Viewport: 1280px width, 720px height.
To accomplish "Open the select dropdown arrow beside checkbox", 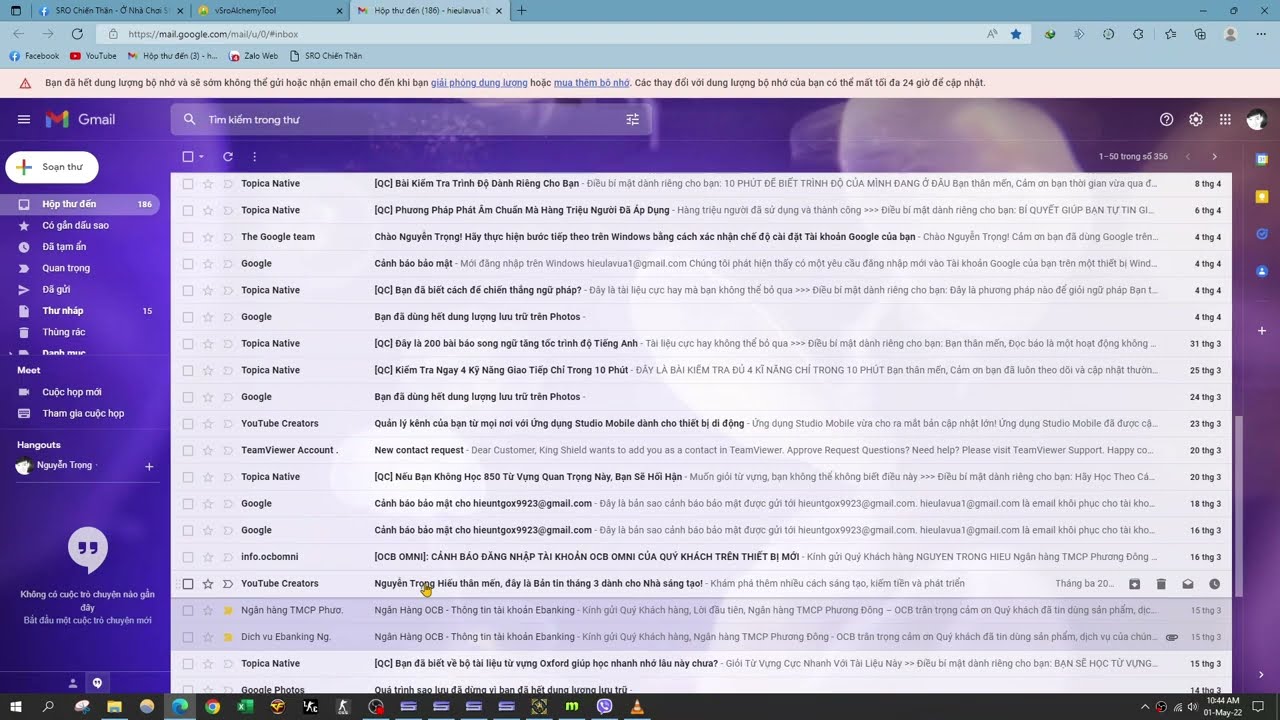I will point(201,157).
